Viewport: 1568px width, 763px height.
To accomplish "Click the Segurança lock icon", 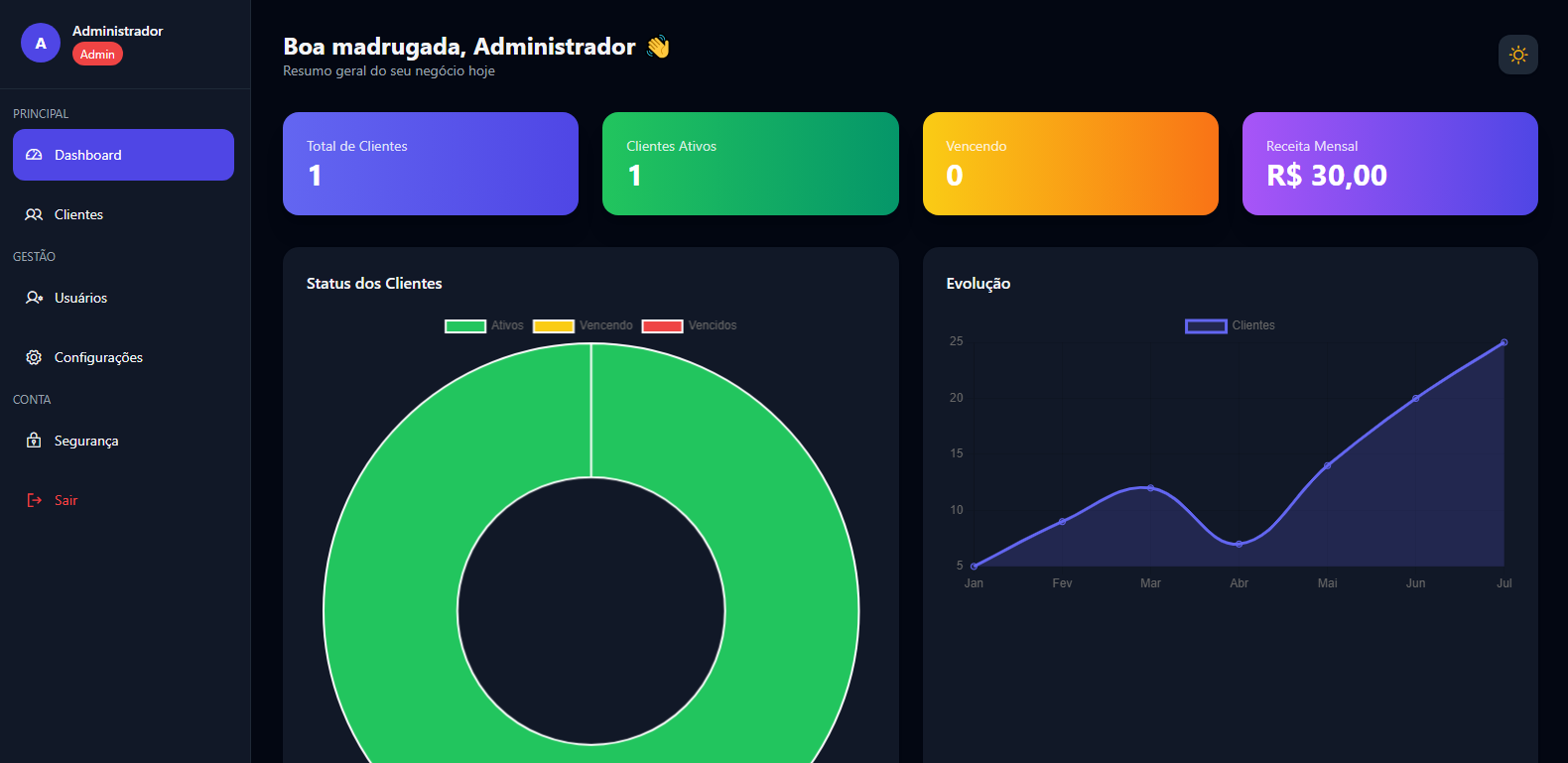I will pyautogui.click(x=34, y=441).
